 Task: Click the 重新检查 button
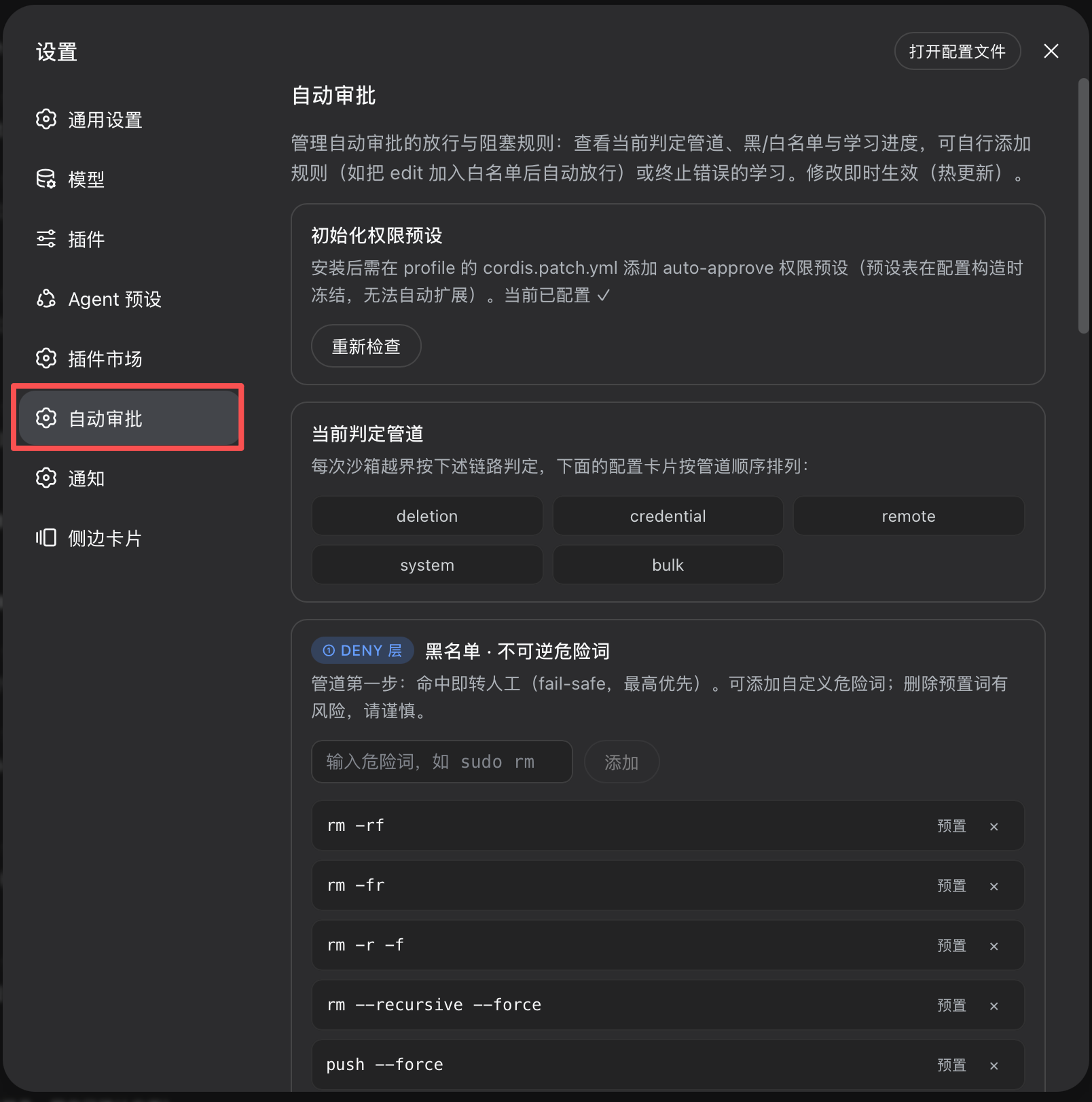coord(366,346)
